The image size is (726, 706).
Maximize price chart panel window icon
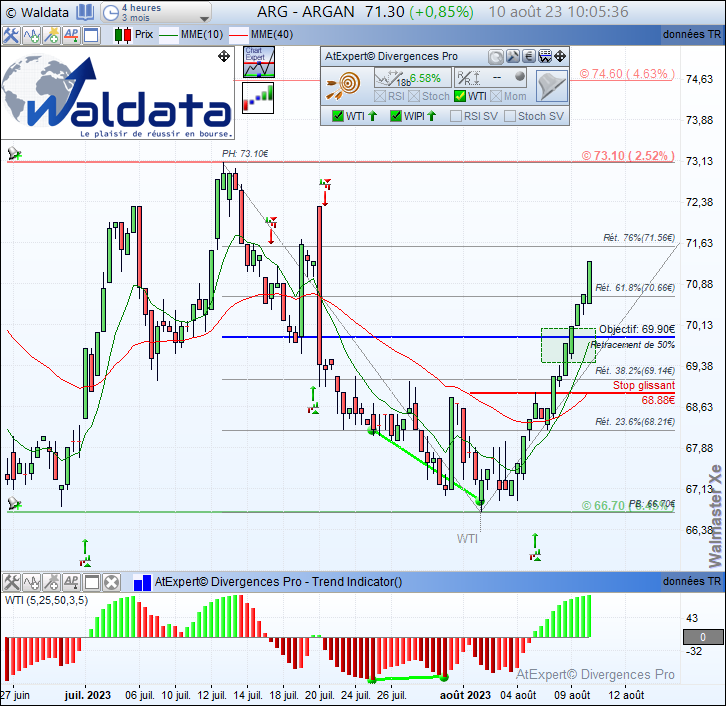coord(91,35)
